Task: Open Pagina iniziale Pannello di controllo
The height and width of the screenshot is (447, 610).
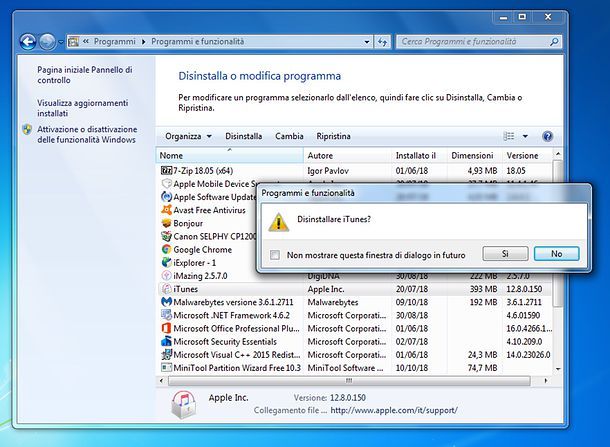Action: pyautogui.click(x=84, y=75)
